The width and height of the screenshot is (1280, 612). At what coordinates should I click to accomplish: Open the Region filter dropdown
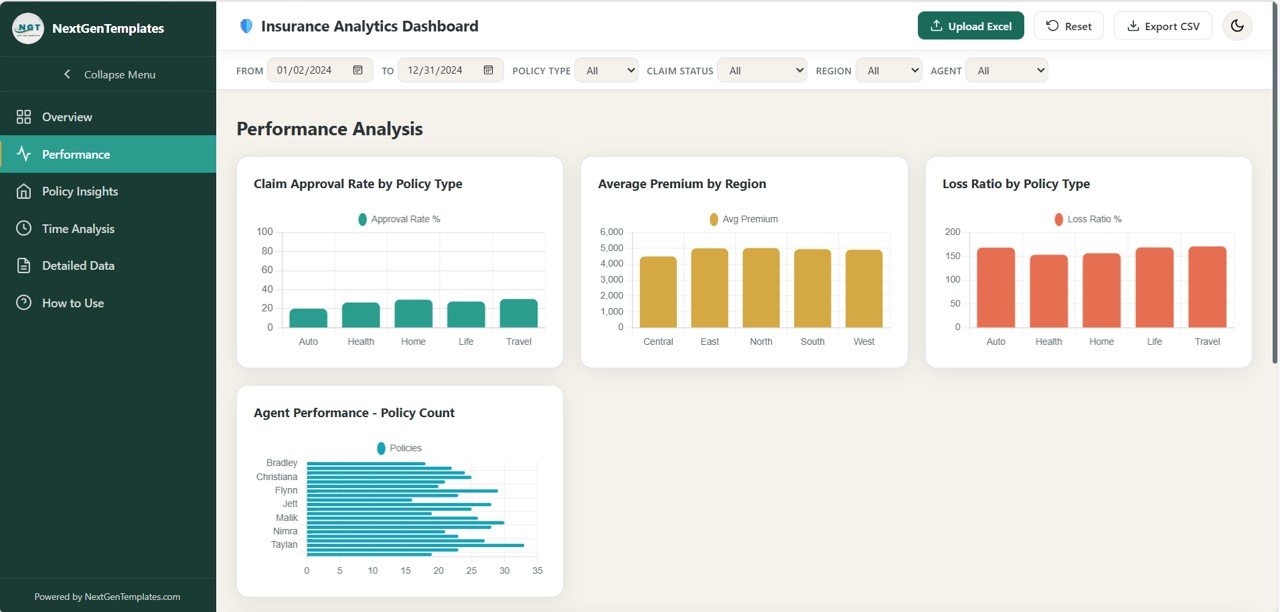click(x=889, y=70)
